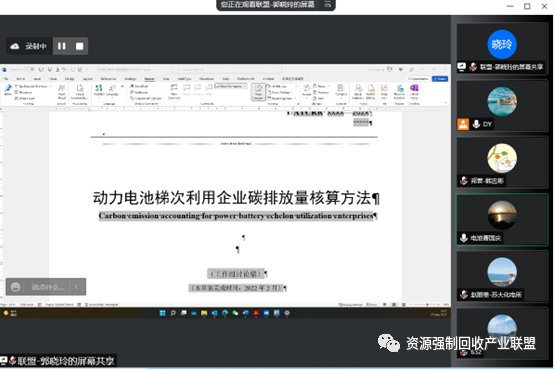Stop the meeting recording
This screenshot has height=369, width=554.
coord(79,46)
